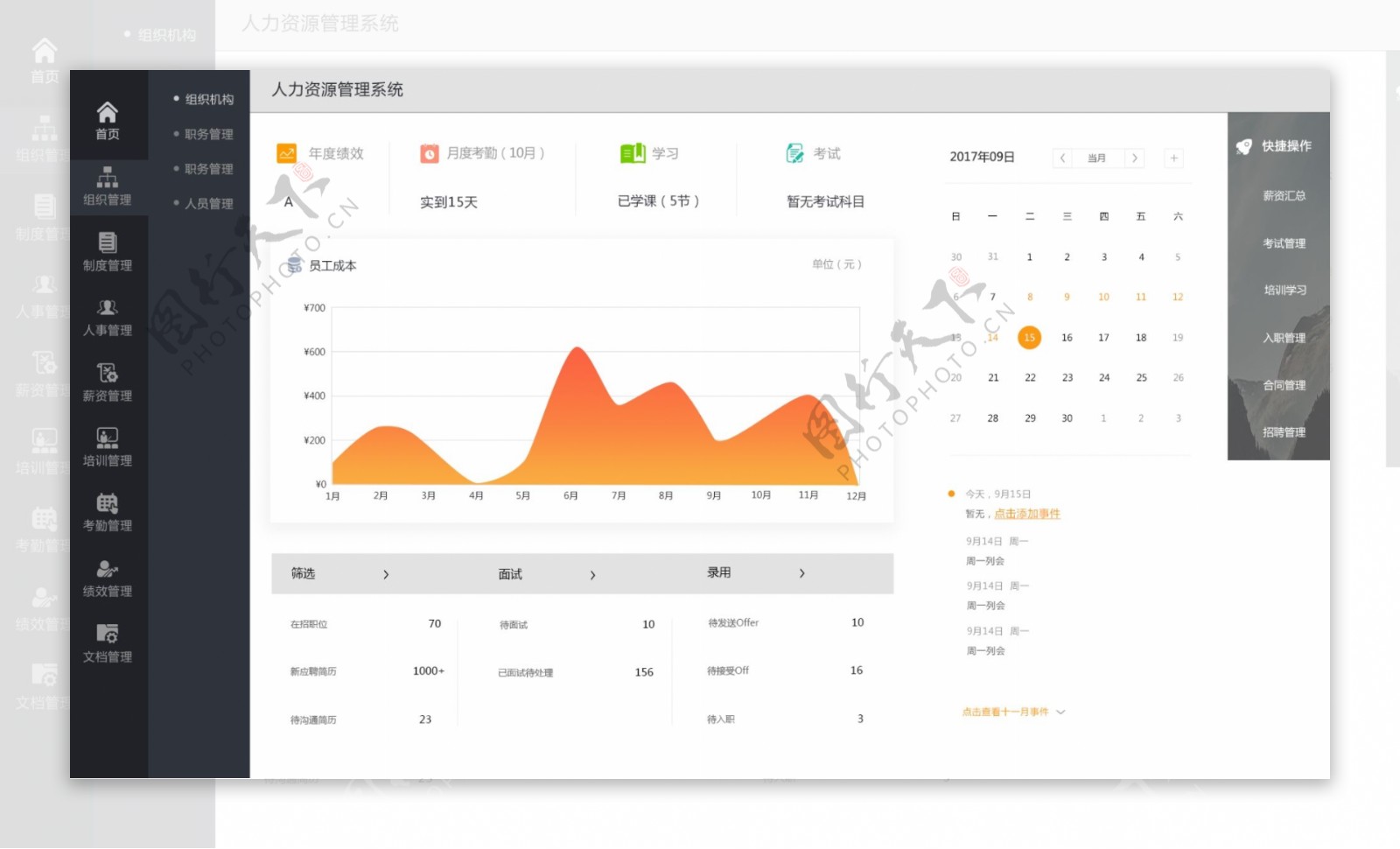The width and height of the screenshot is (1400, 849).
Task: Go to next month in calendar
Action: [1135, 158]
